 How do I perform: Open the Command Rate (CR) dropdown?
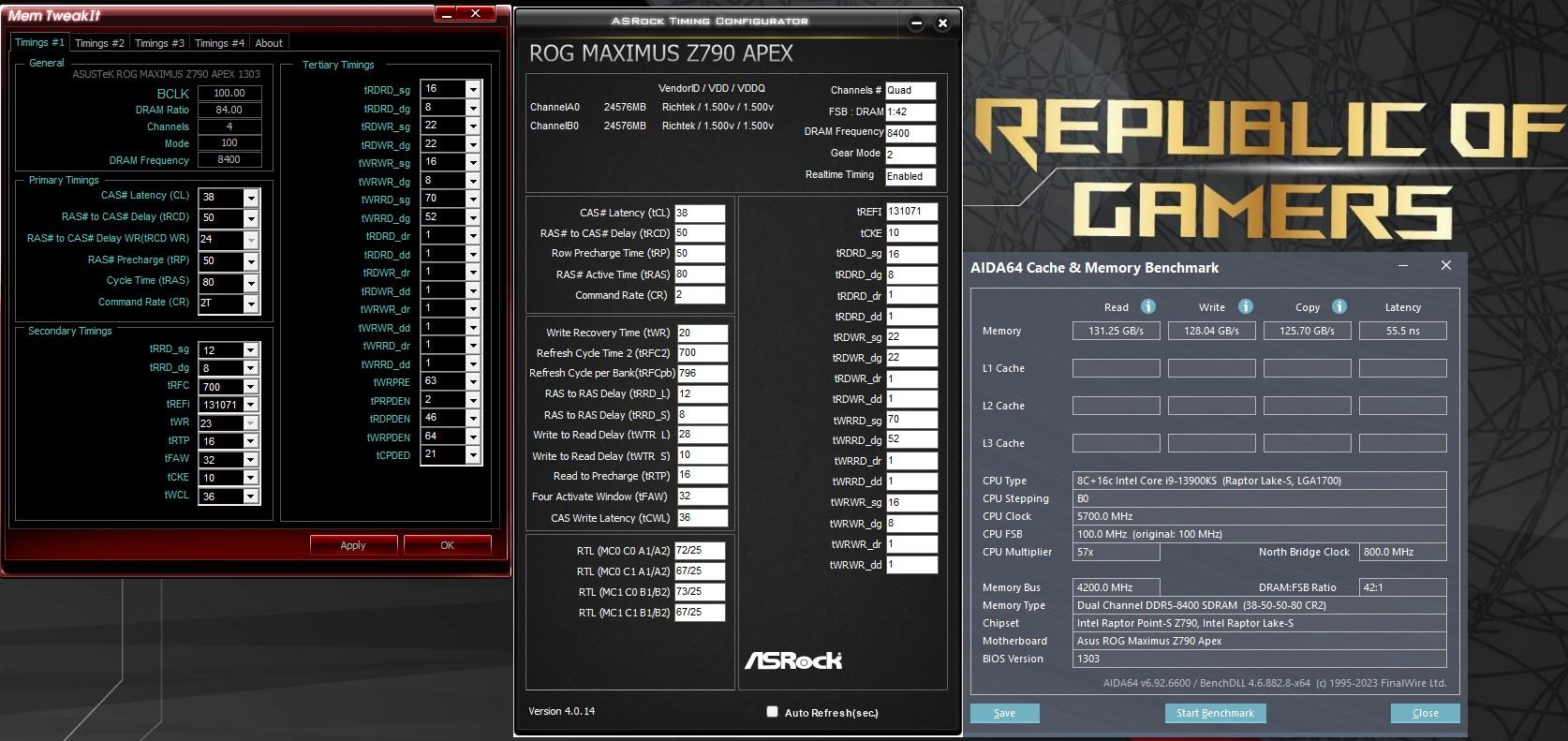point(251,304)
